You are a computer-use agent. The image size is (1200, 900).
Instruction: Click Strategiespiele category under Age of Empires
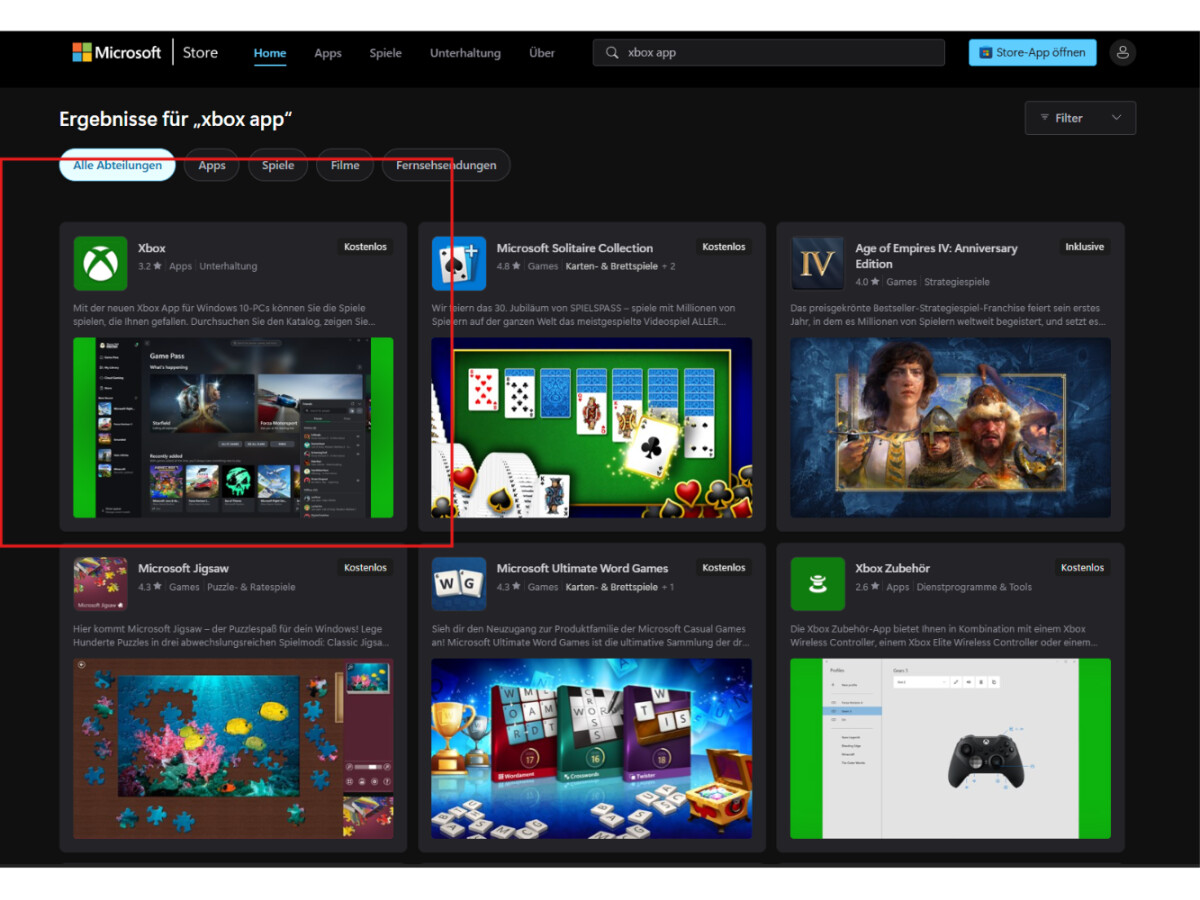tap(957, 282)
